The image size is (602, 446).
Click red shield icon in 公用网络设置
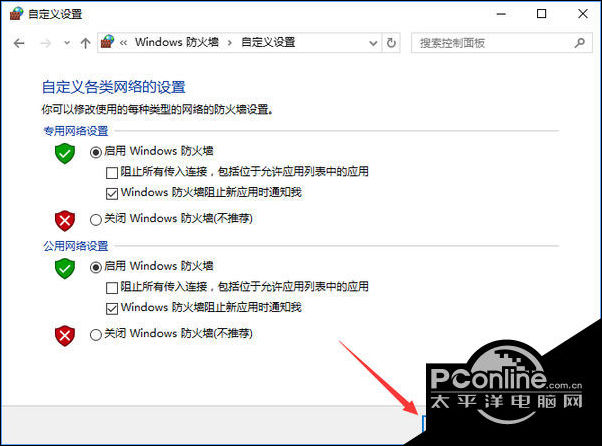point(64,336)
